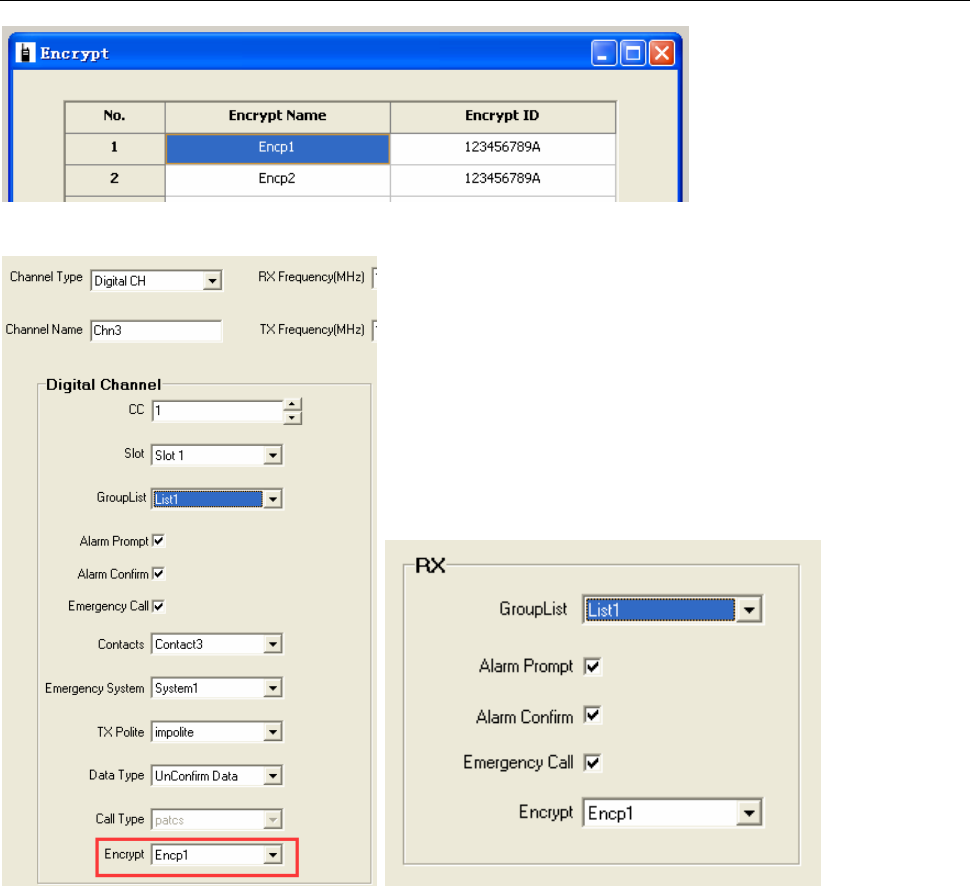The image size is (970, 886).
Task: Maximize the Encrypt window
Action: pos(633,53)
